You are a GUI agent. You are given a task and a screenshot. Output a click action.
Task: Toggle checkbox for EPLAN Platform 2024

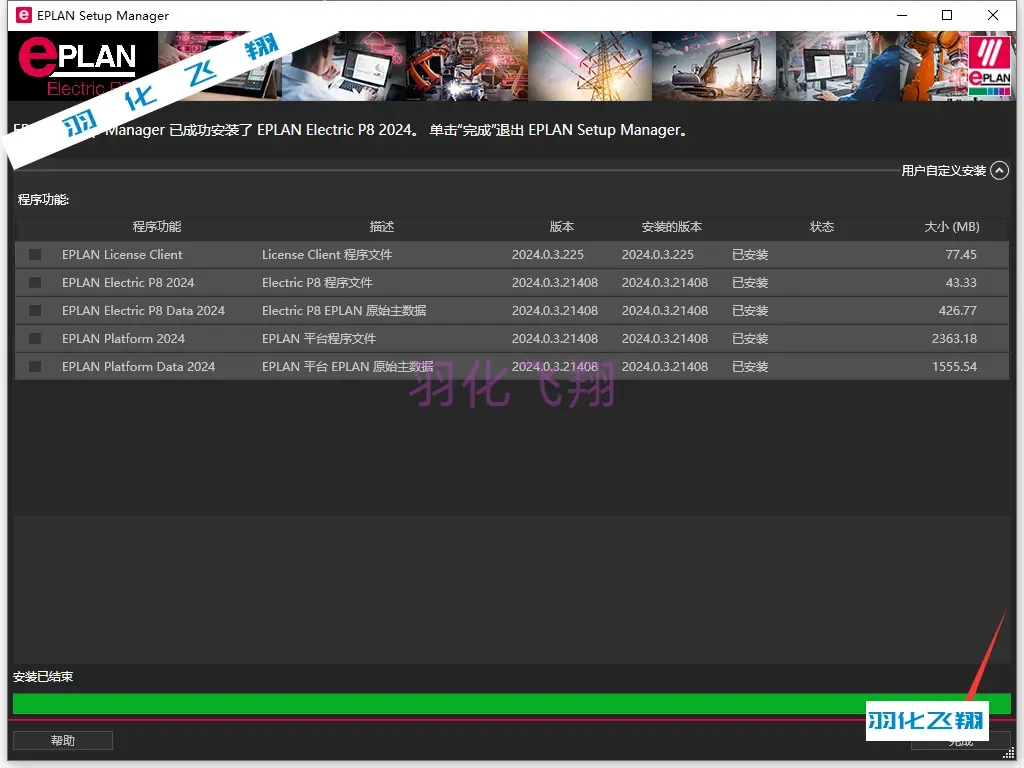35,339
